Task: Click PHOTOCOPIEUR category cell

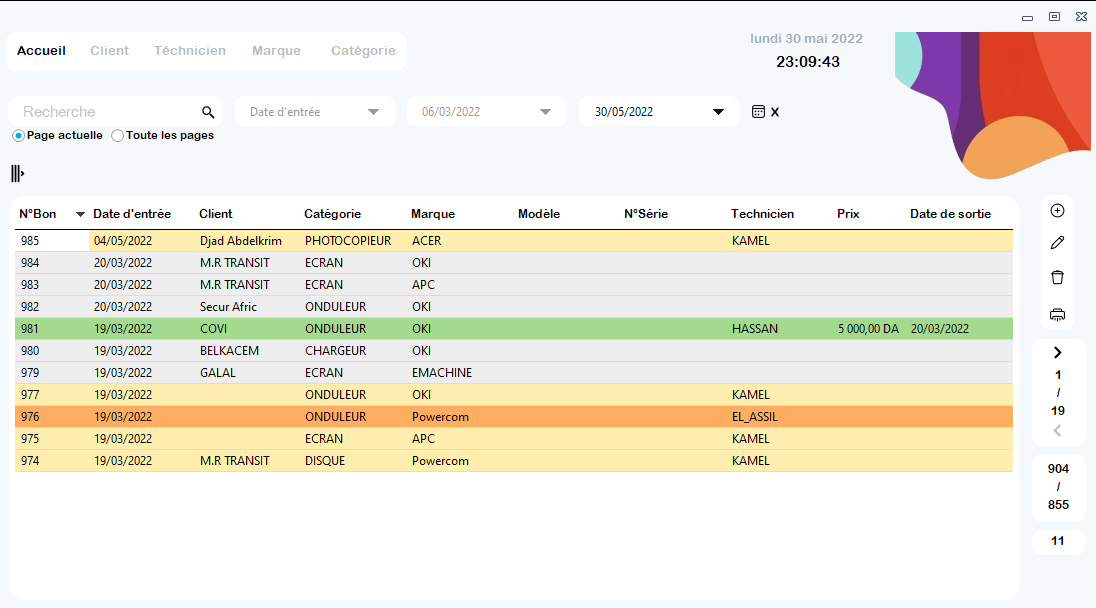Action: click(x=348, y=240)
